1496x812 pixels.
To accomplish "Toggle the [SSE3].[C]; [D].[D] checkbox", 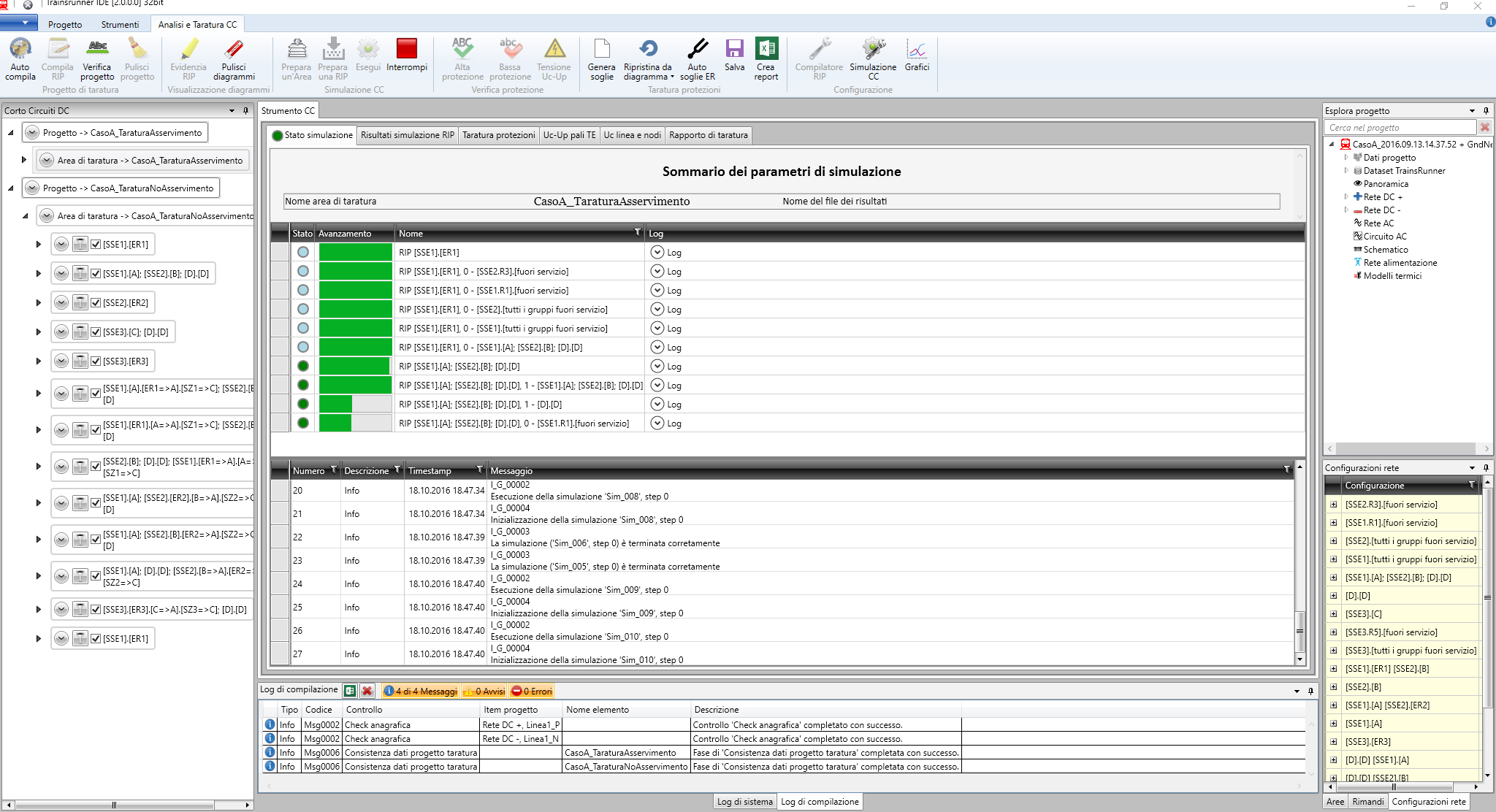I will pos(96,332).
